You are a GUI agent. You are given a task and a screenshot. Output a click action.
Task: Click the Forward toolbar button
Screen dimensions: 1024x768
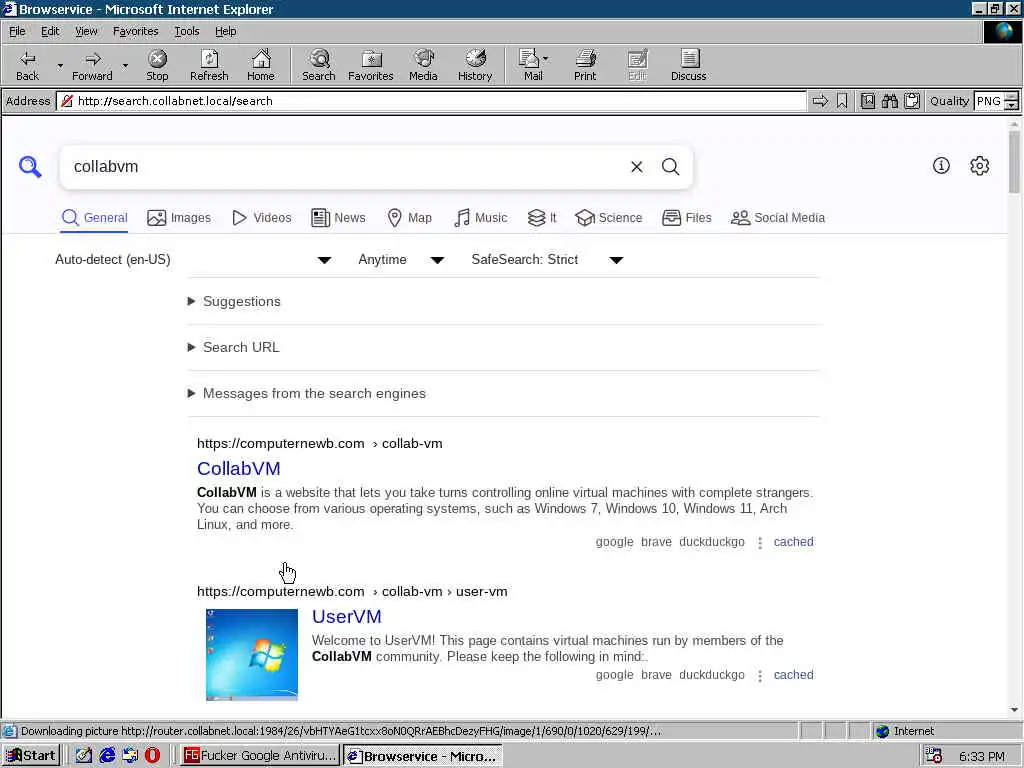pyautogui.click(x=92, y=65)
